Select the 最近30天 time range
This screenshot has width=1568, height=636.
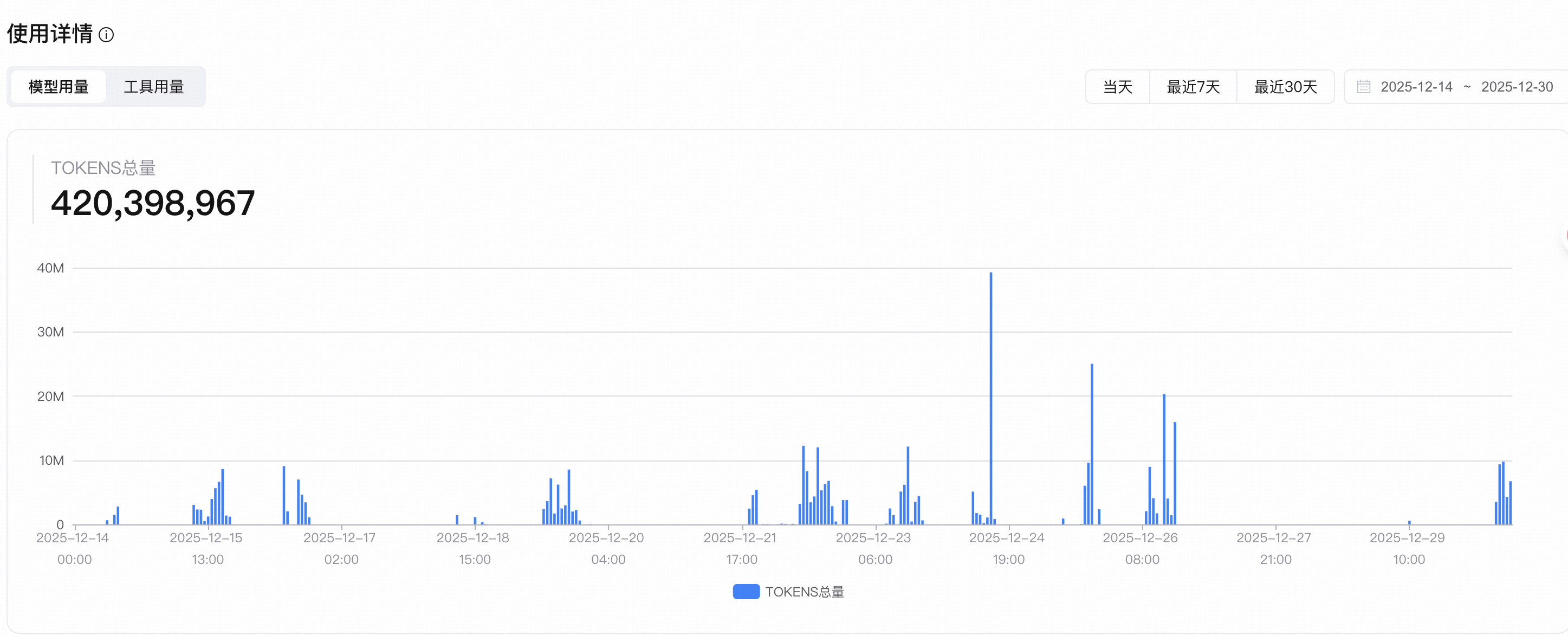(1285, 87)
